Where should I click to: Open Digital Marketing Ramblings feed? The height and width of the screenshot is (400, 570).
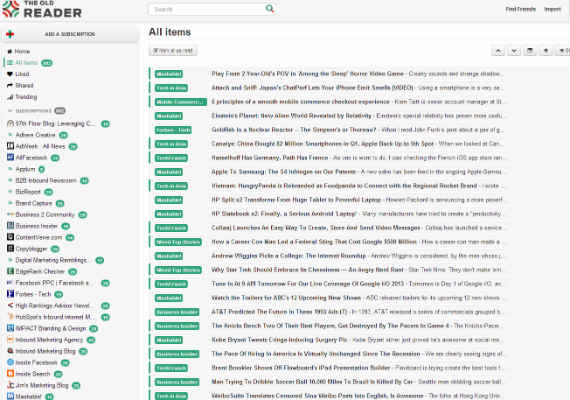point(51,260)
